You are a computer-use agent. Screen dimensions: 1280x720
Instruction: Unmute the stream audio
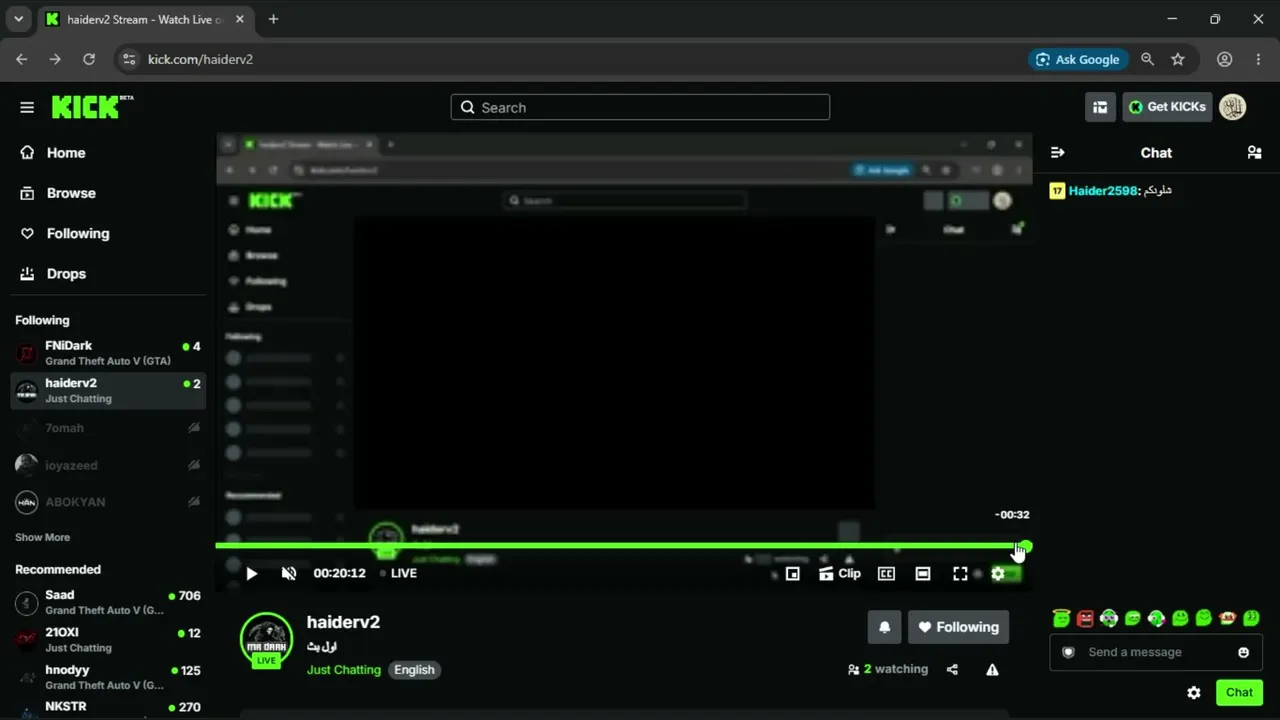point(289,573)
